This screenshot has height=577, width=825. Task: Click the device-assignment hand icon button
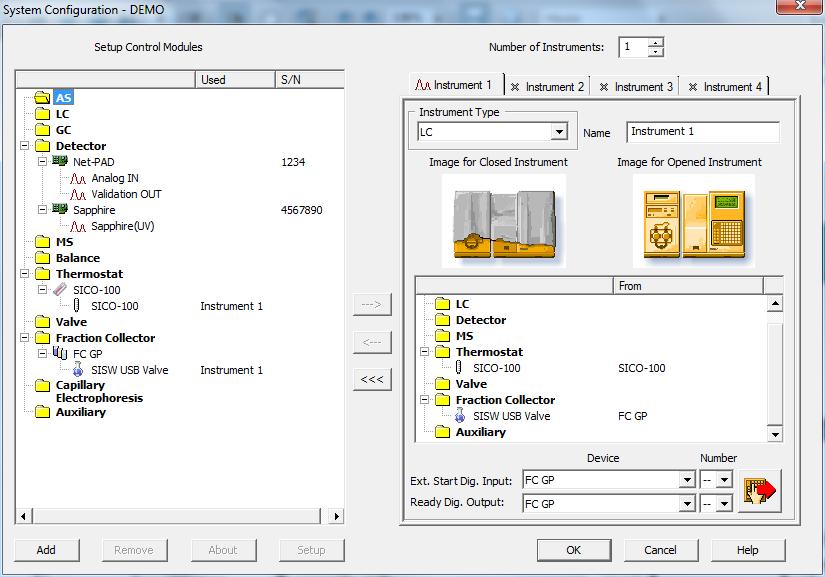760,491
